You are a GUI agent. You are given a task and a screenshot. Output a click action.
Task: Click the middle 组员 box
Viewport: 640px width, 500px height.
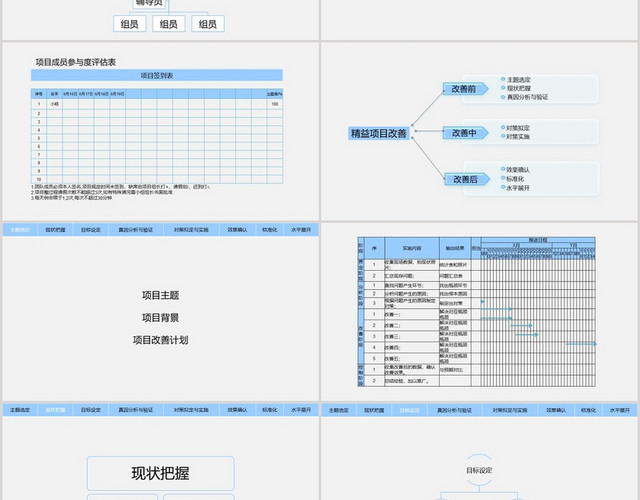click(169, 24)
